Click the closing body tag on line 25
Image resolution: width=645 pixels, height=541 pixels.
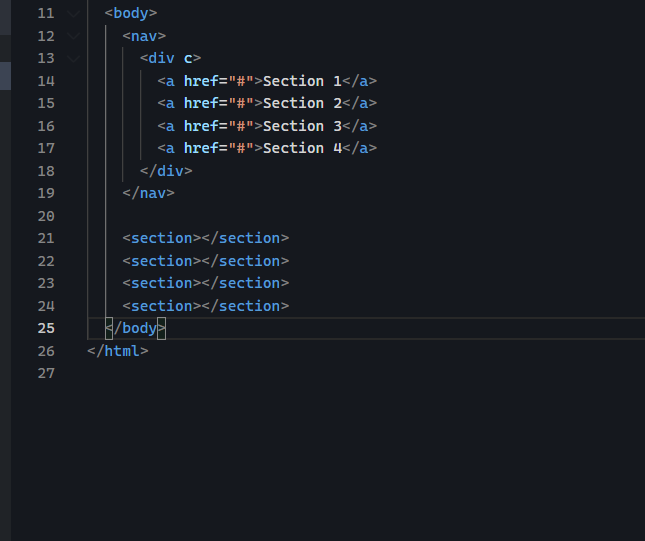coord(135,328)
